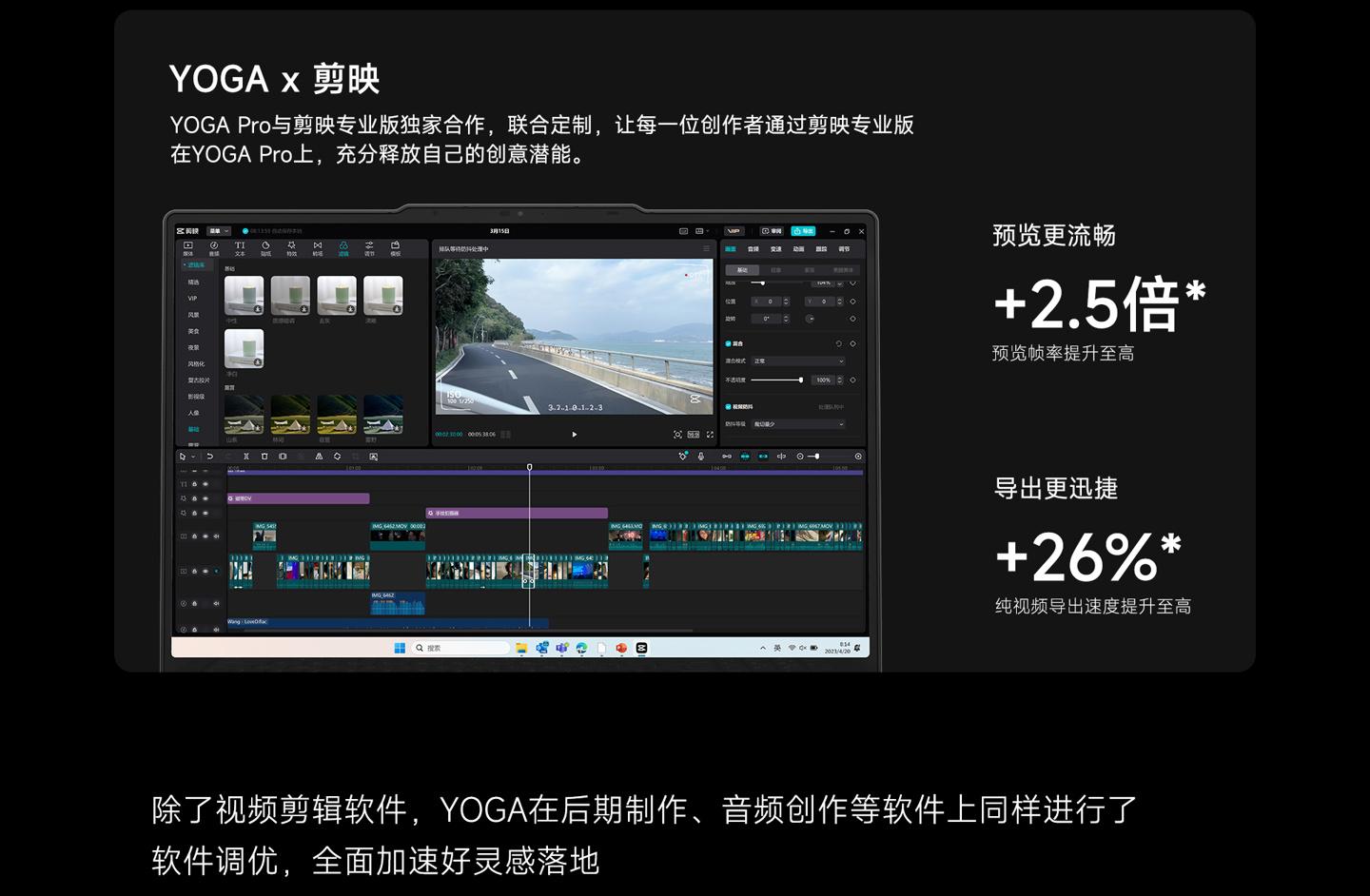
Task: Click the trash delete icon in timeline toolbar
Action: 264,457
